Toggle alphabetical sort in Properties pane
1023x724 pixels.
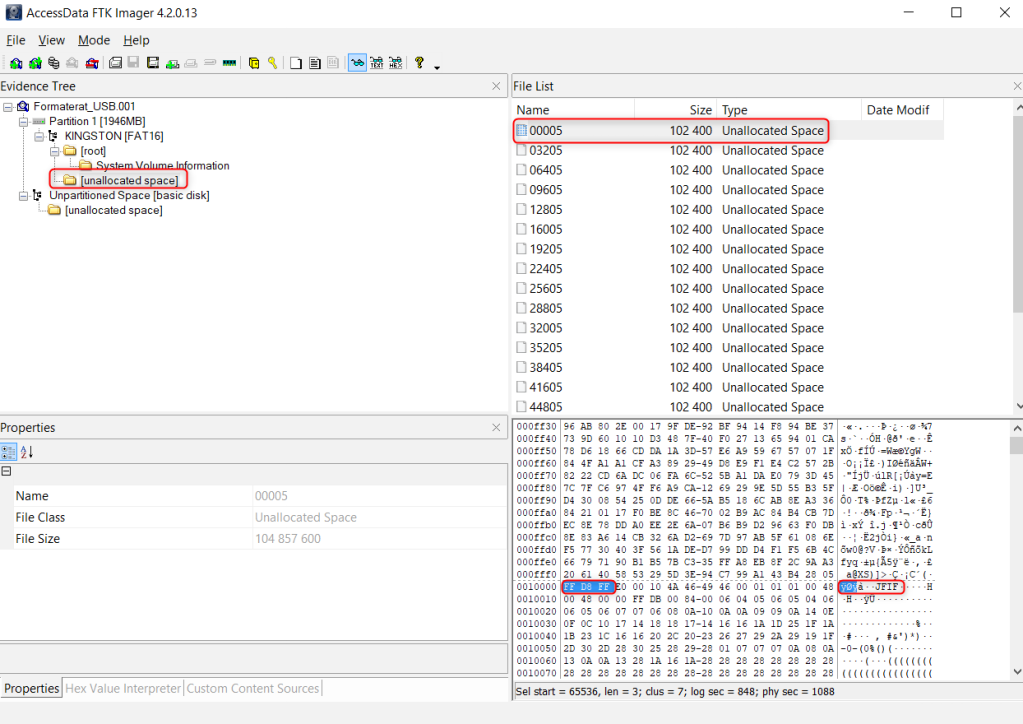26,451
